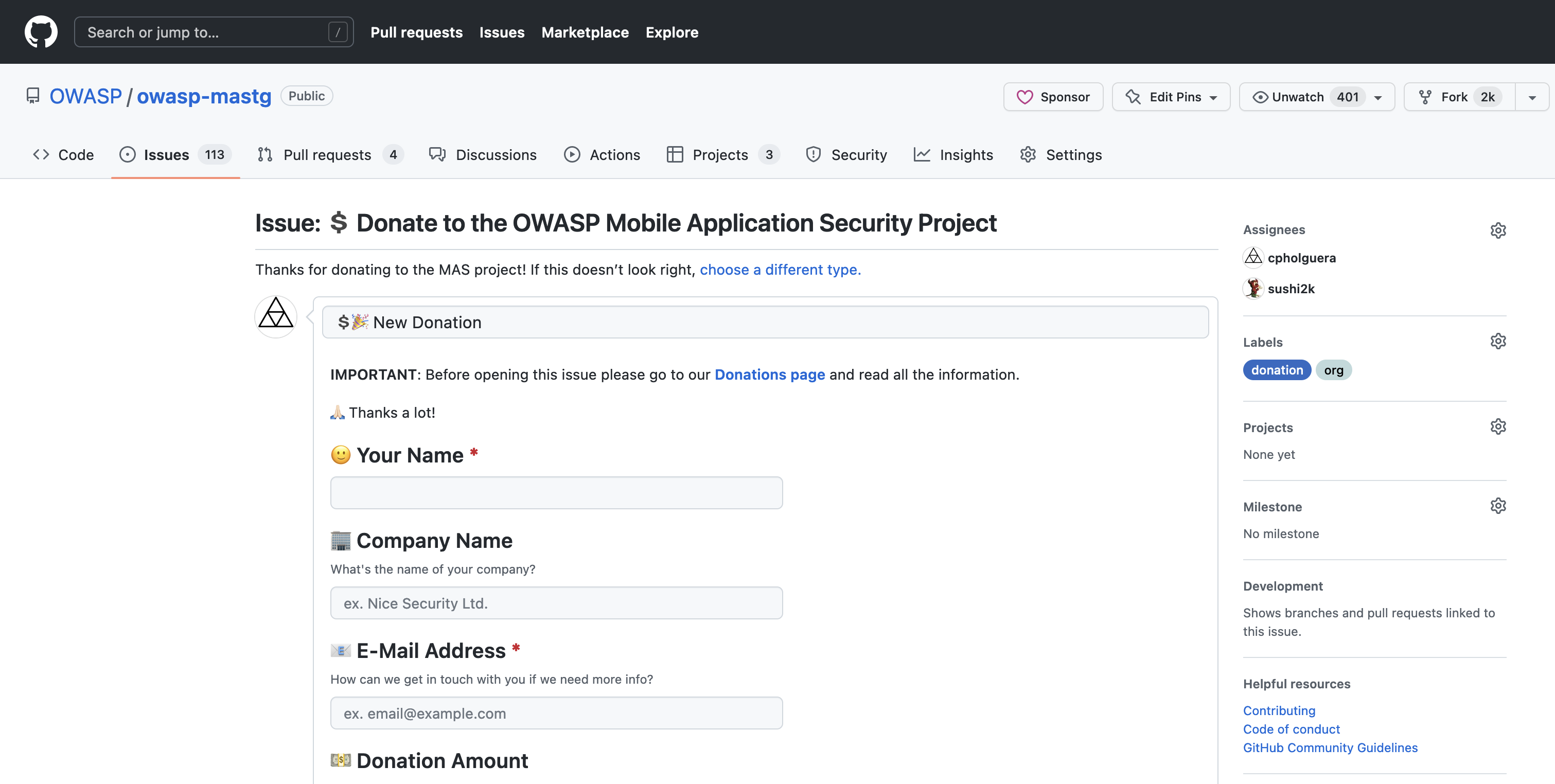Click the Donations page link
The image size is (1555, 784).
click(769, 375)
